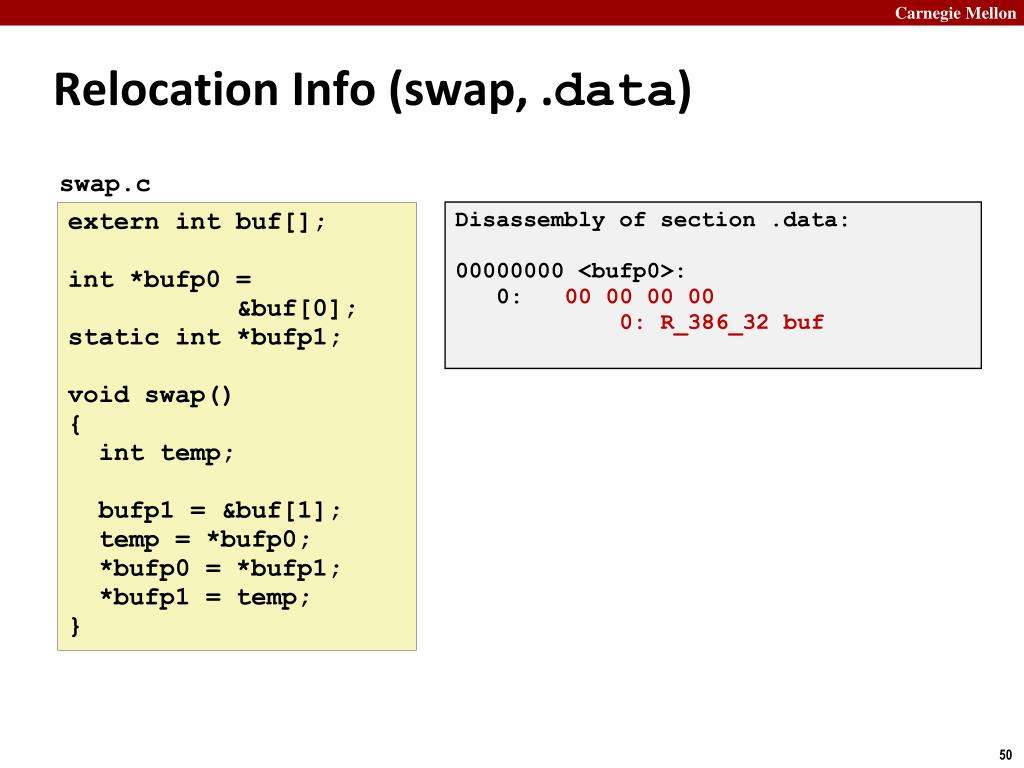Select the line 'extern int buf[];'

pos(197,222)
